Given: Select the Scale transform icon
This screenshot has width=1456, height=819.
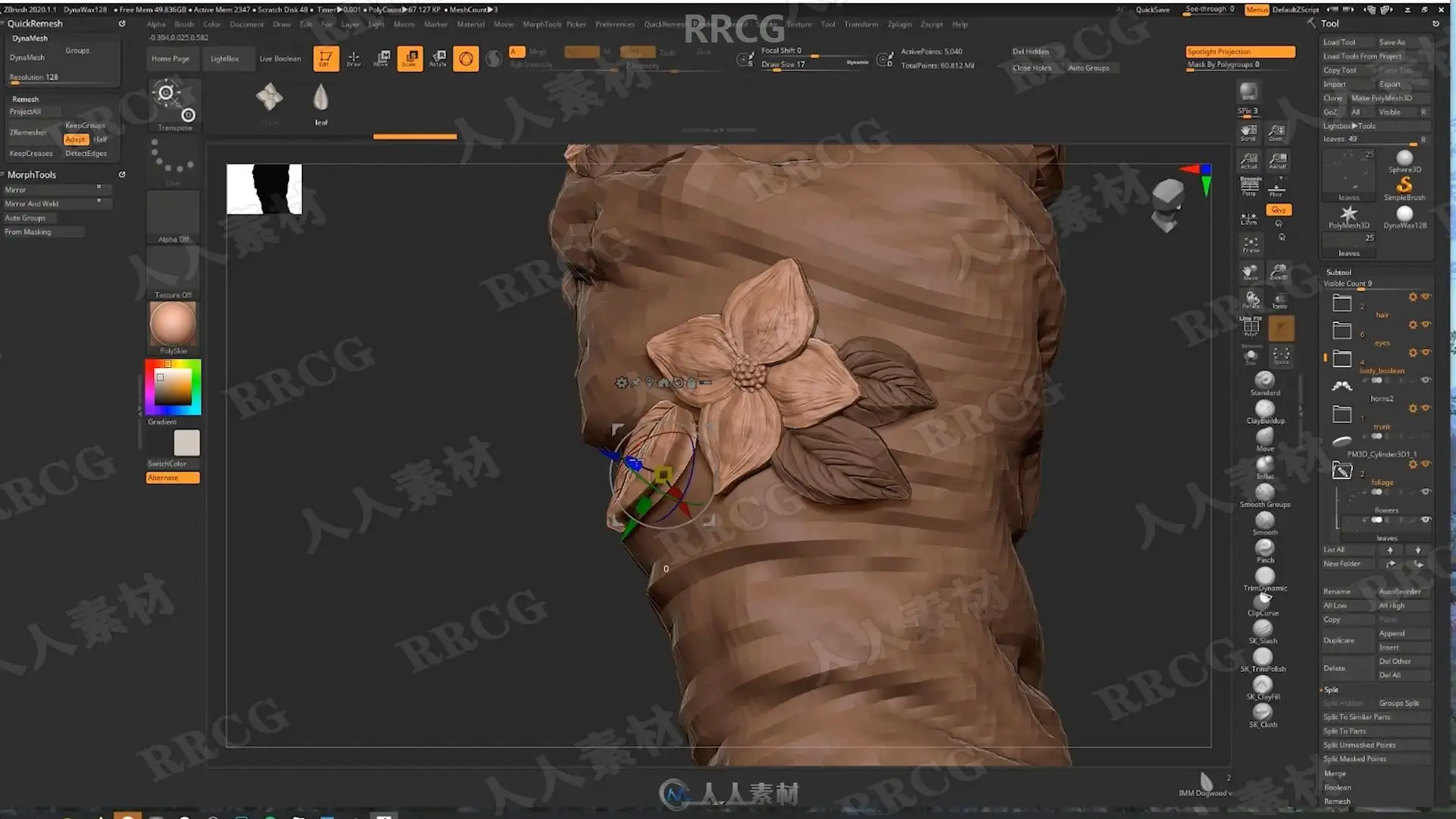Looking at the screenshot, I should point(409,58).
